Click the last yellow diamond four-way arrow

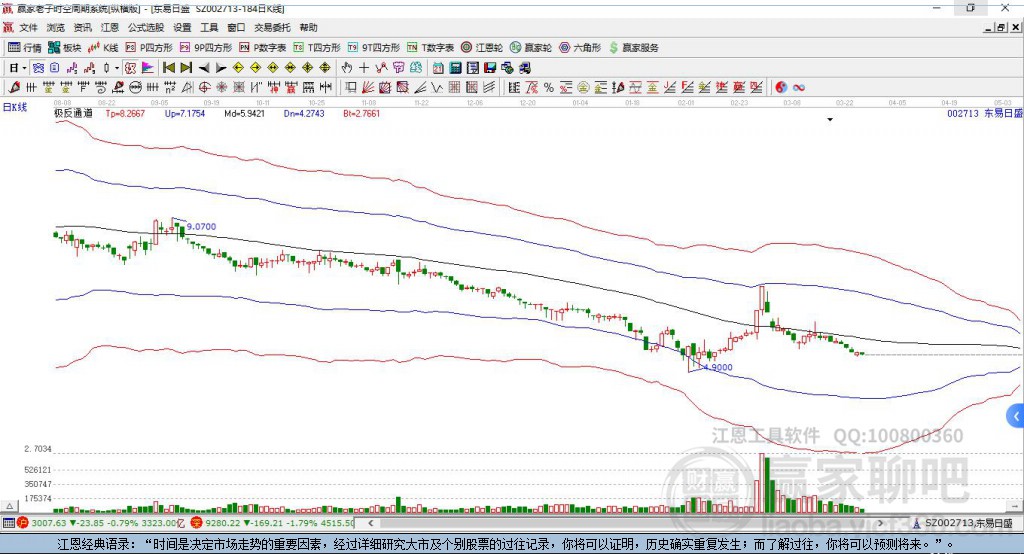[325, 68]
